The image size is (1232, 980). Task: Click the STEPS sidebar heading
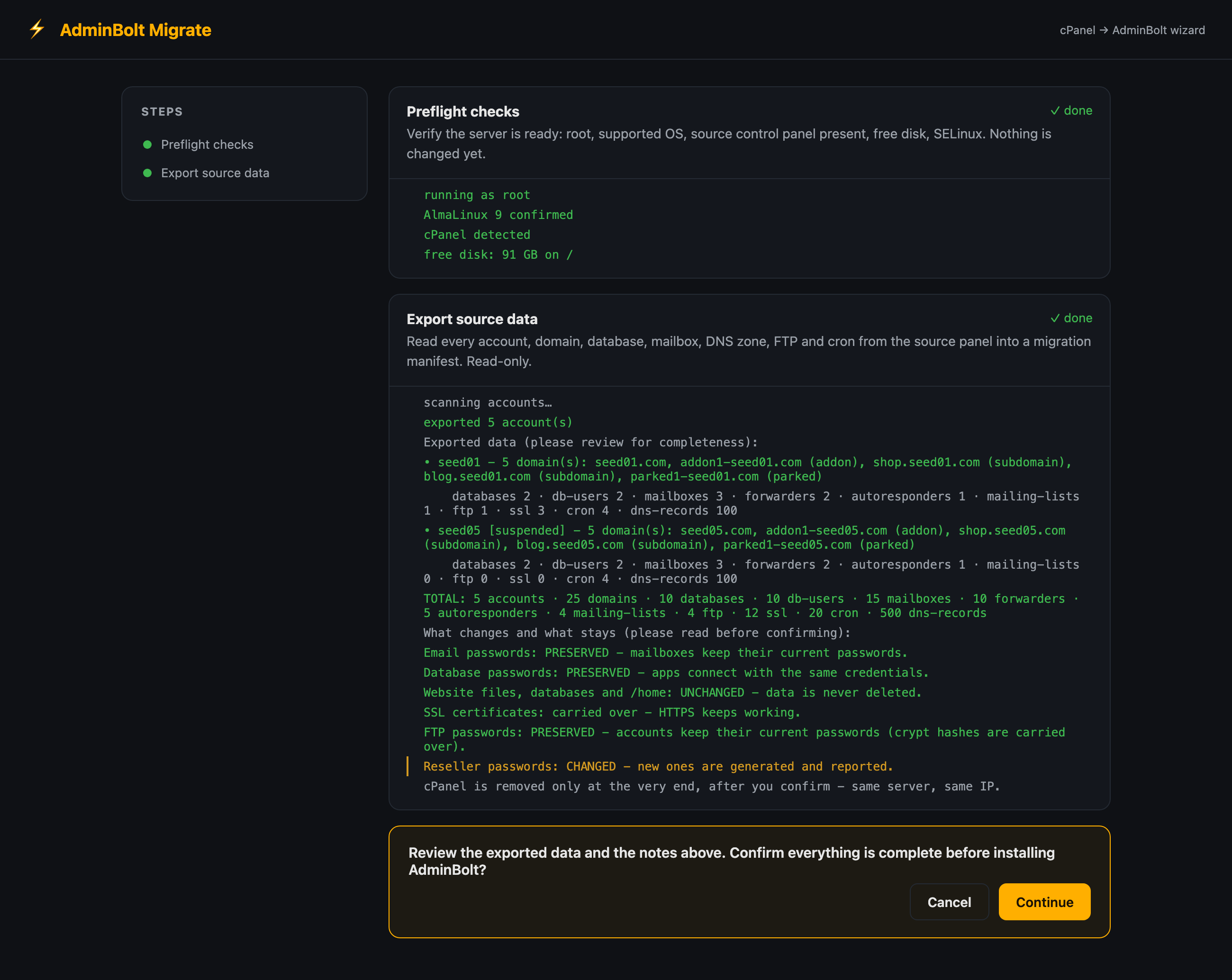tap(162, 111)
